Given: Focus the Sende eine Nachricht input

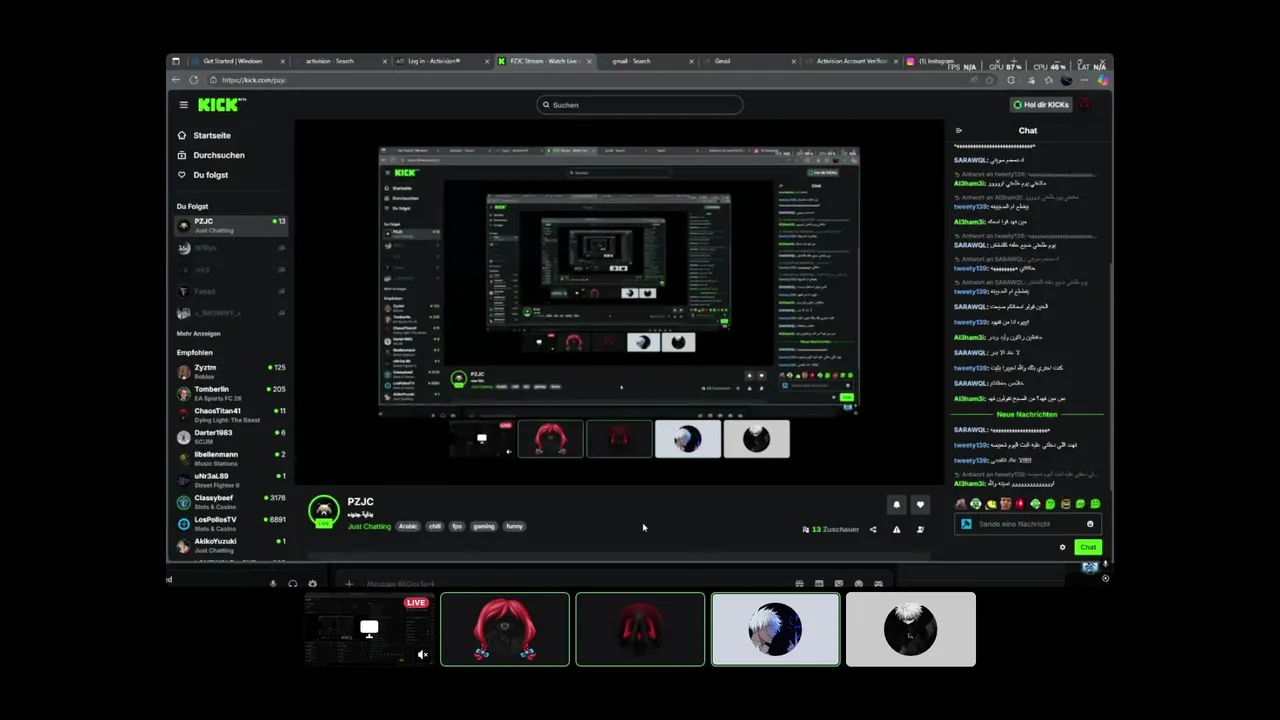Looking at the screenshot, I should point(1027,524).
